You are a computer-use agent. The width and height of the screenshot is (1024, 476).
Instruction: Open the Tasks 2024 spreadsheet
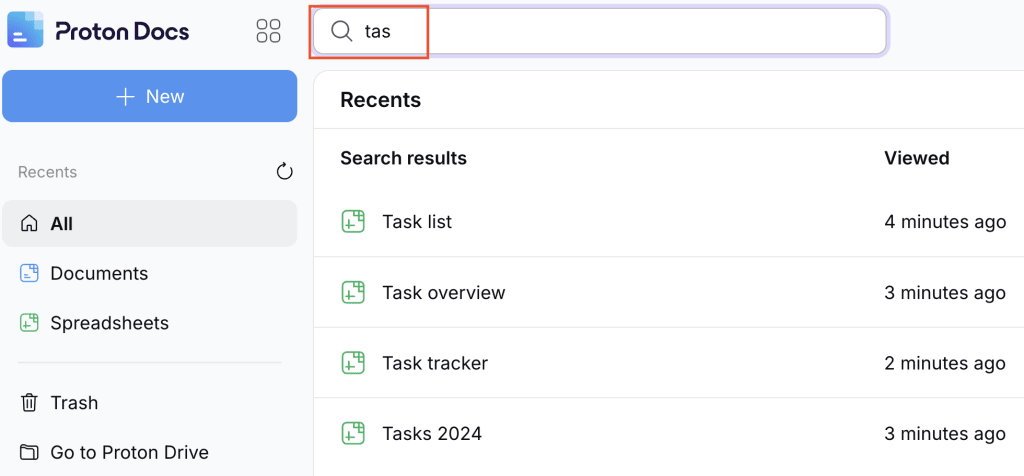(432, 433)
